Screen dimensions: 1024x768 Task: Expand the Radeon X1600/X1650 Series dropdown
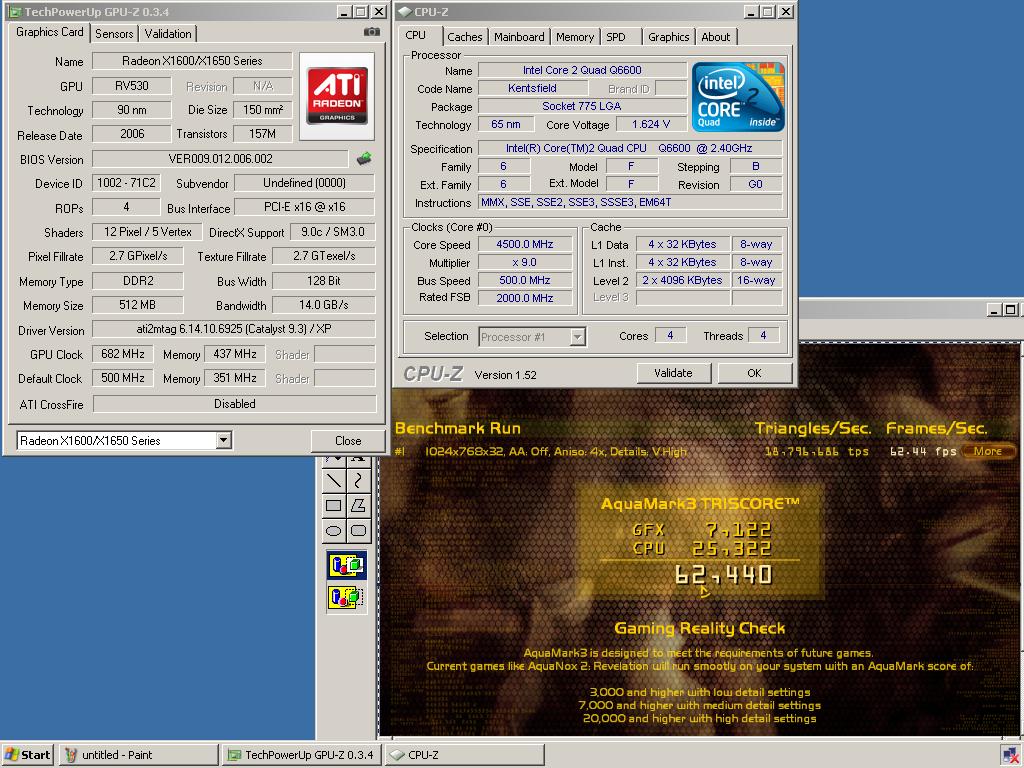coord(223,440)
